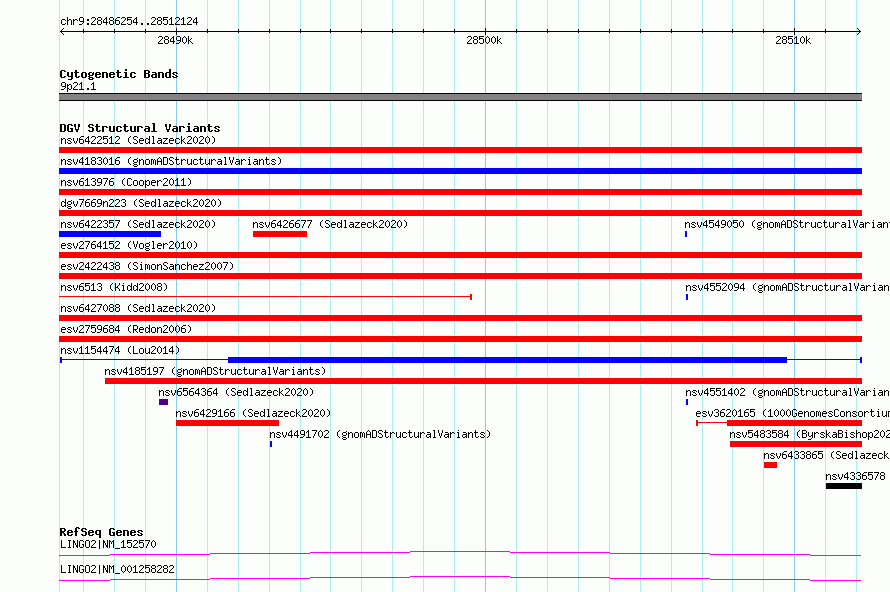Screen dimensions: 890x592
Task: Click the thick blue nsv1154474 variant bar
Action: (507, 360)
